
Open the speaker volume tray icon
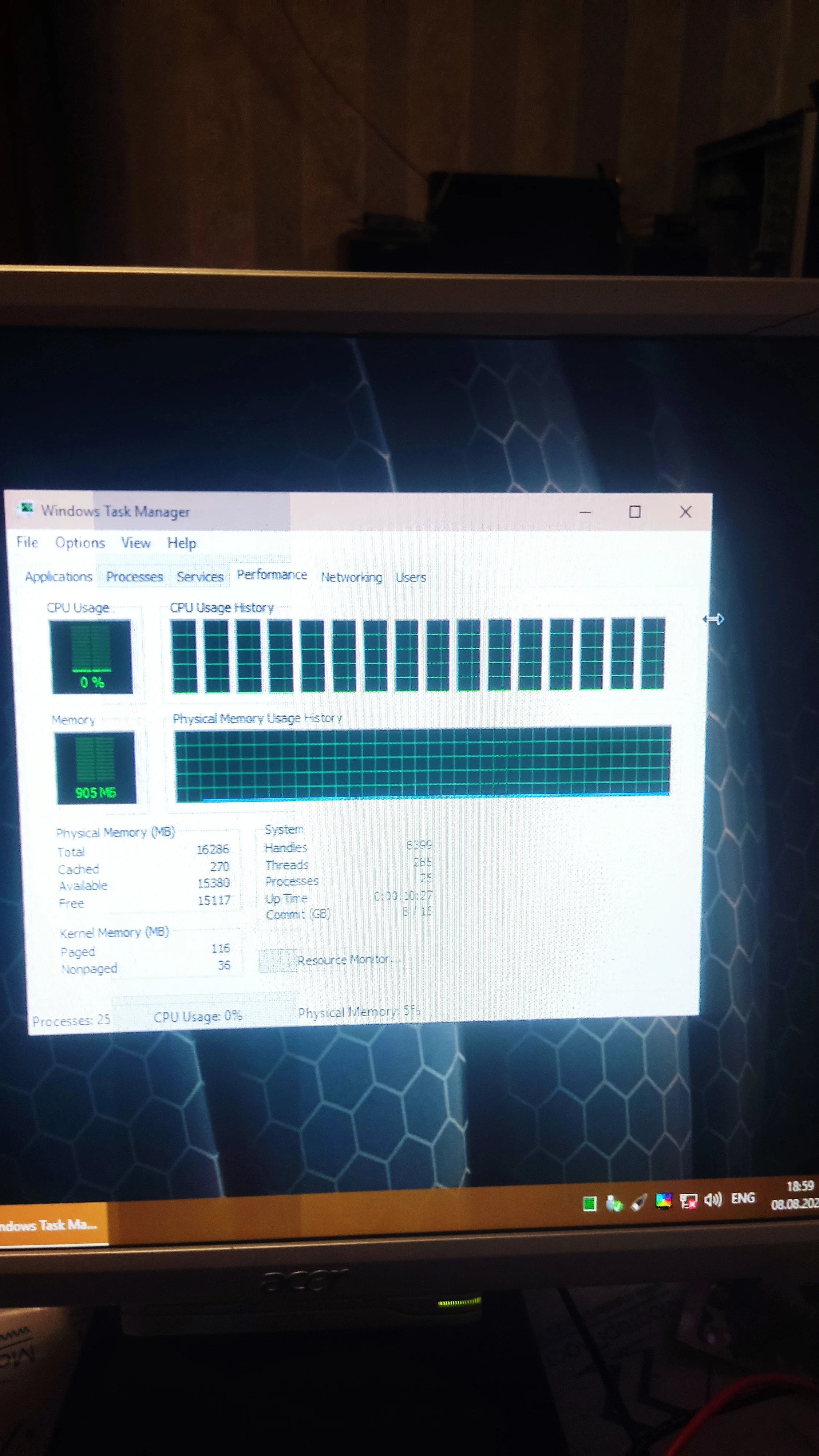click(713, 1199)
